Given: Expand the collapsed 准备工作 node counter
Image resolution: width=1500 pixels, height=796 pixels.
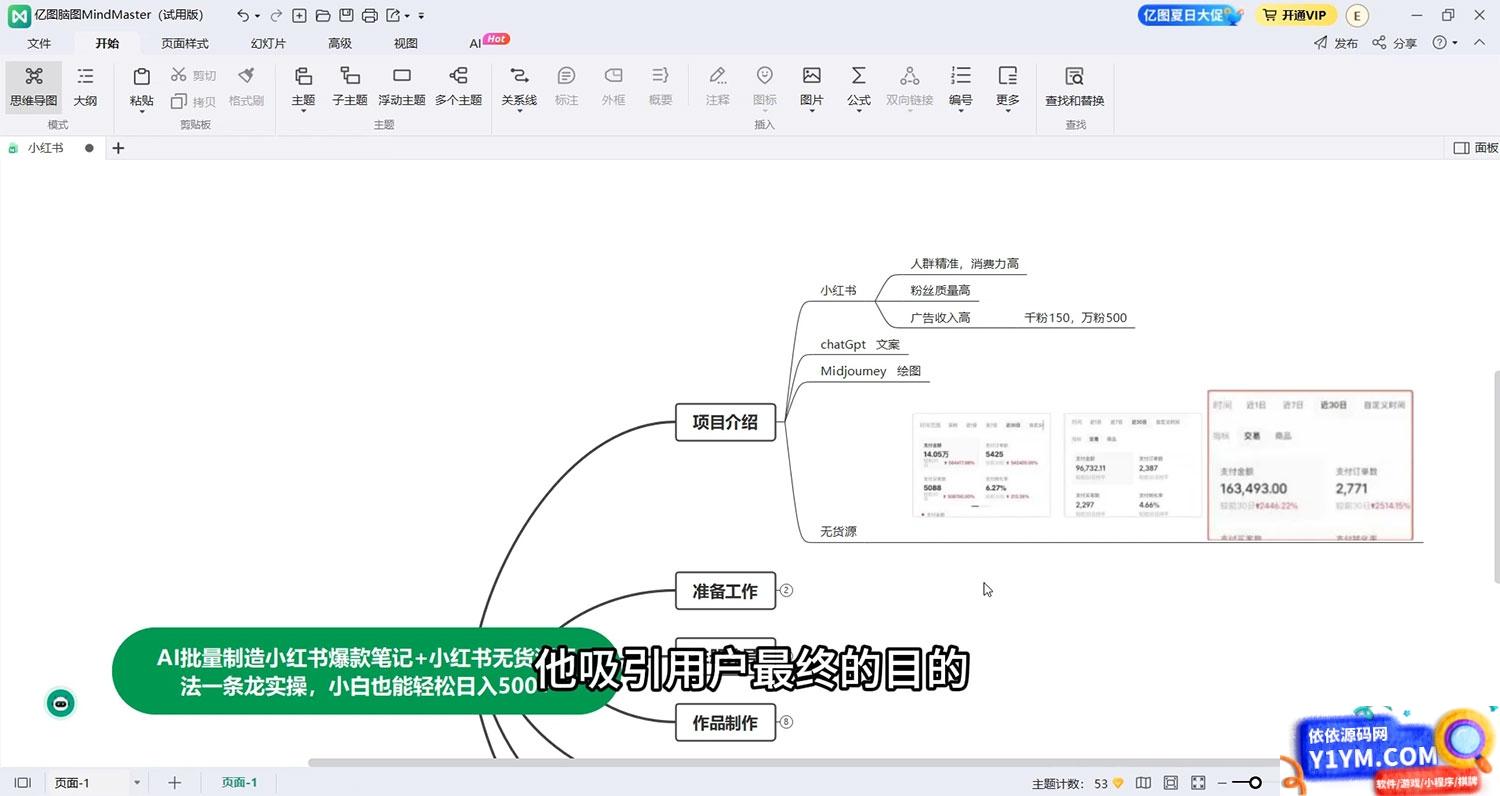Looking at the screenshot, I should tap(786, 590).
